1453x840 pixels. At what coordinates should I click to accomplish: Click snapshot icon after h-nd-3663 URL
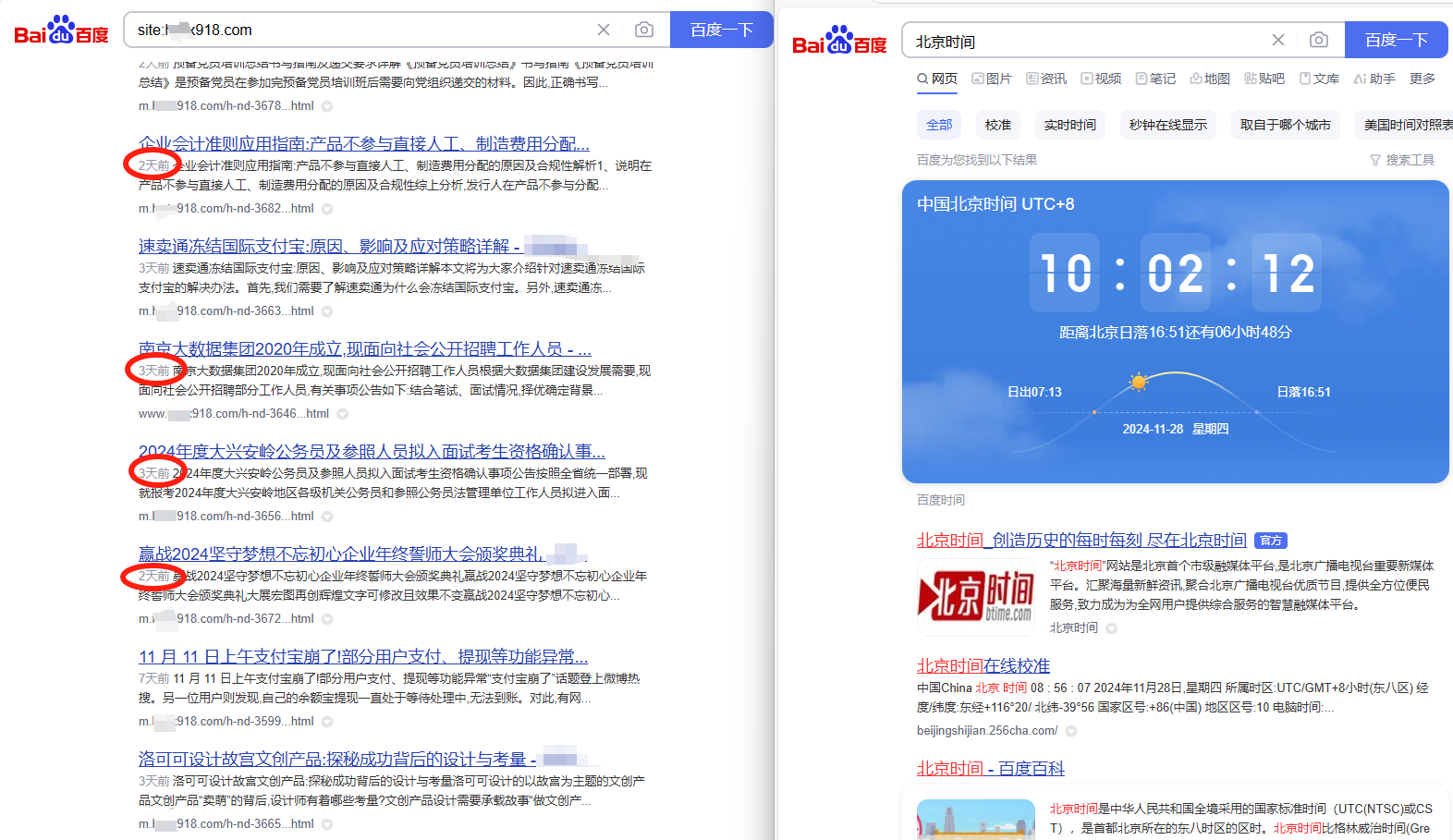[327, 311]
